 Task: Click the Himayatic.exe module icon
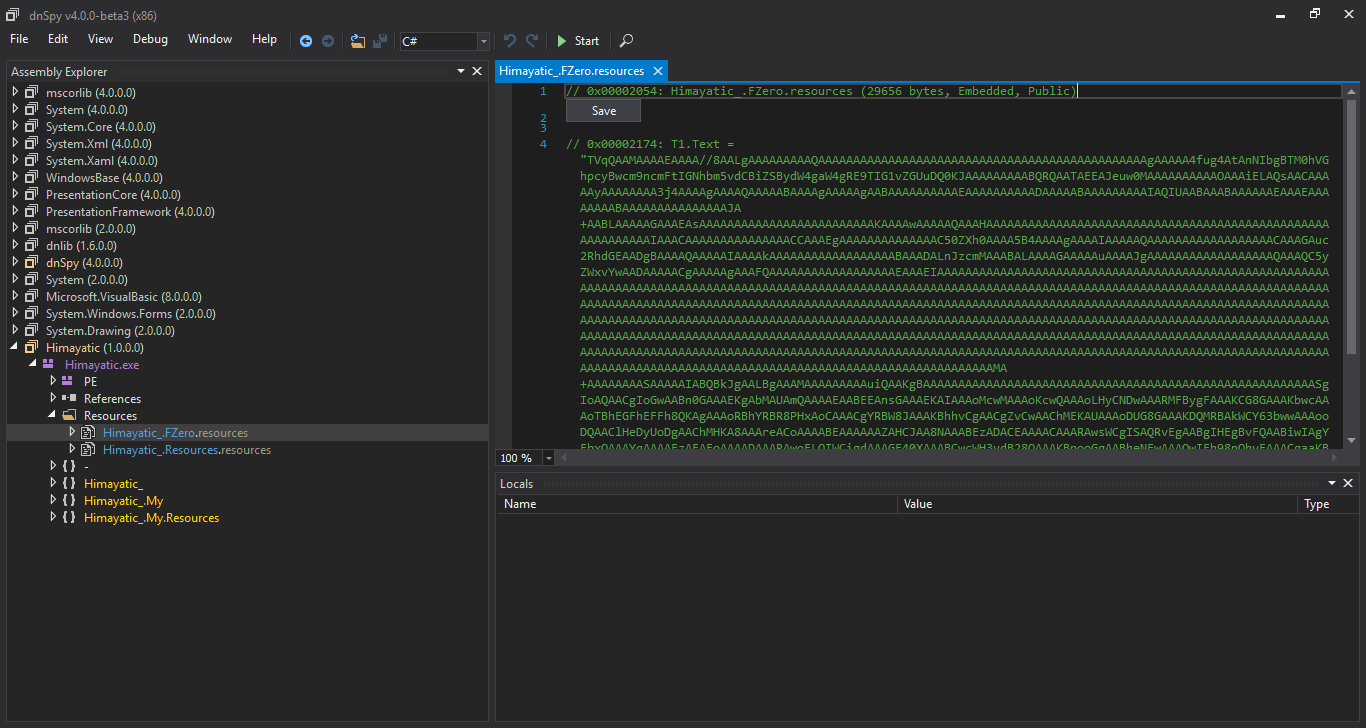[x=48, y=365]
